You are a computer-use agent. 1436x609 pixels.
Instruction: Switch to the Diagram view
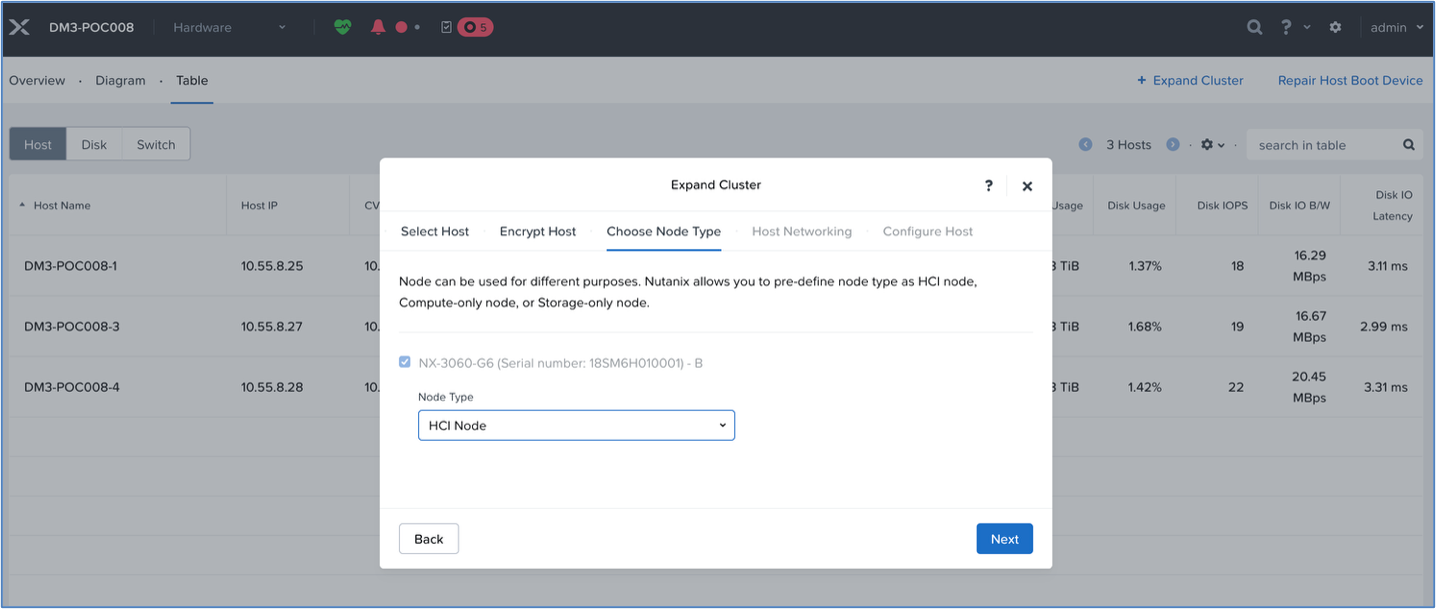120,81
